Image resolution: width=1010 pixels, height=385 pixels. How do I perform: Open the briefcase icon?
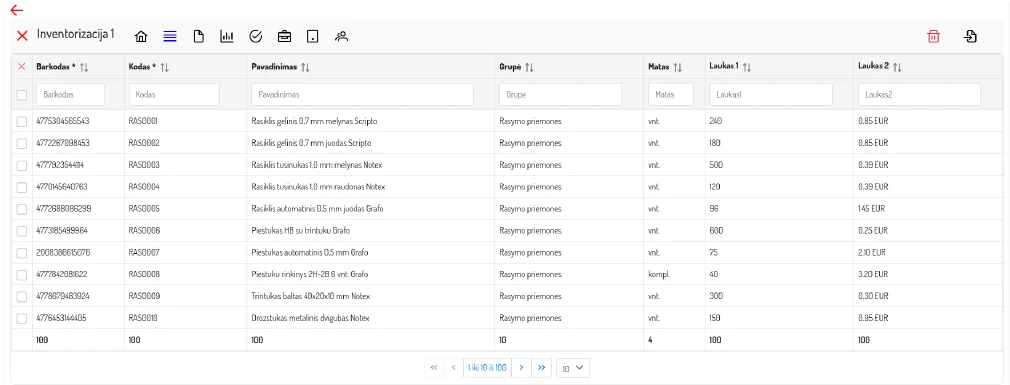[x=284, y=37]
